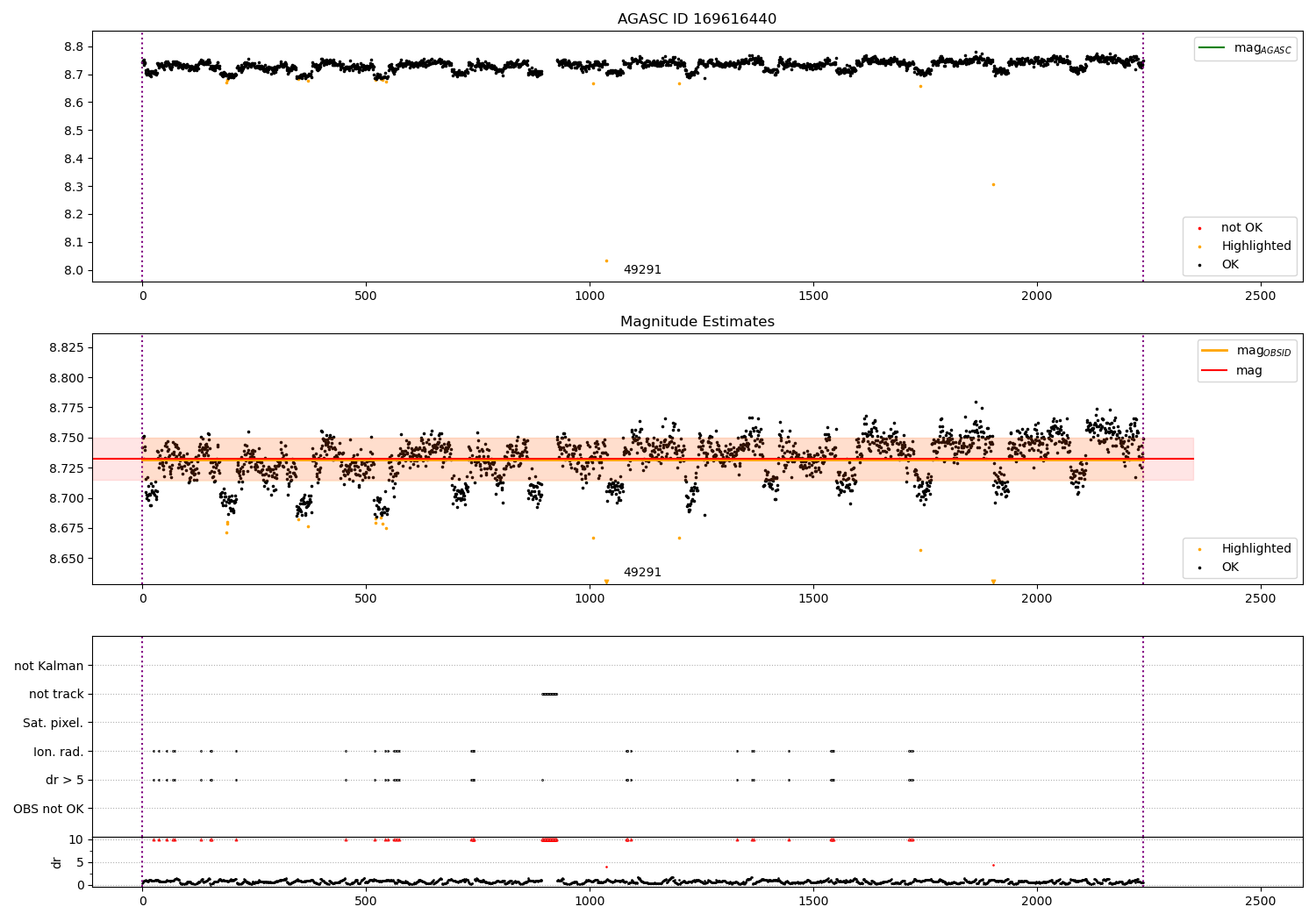Viewport: 1316px width, 921px height.
Task: Click the '49291' annotation in Magnitude Estimates plot
Action: pyautogui.click(x=642, y=573)
